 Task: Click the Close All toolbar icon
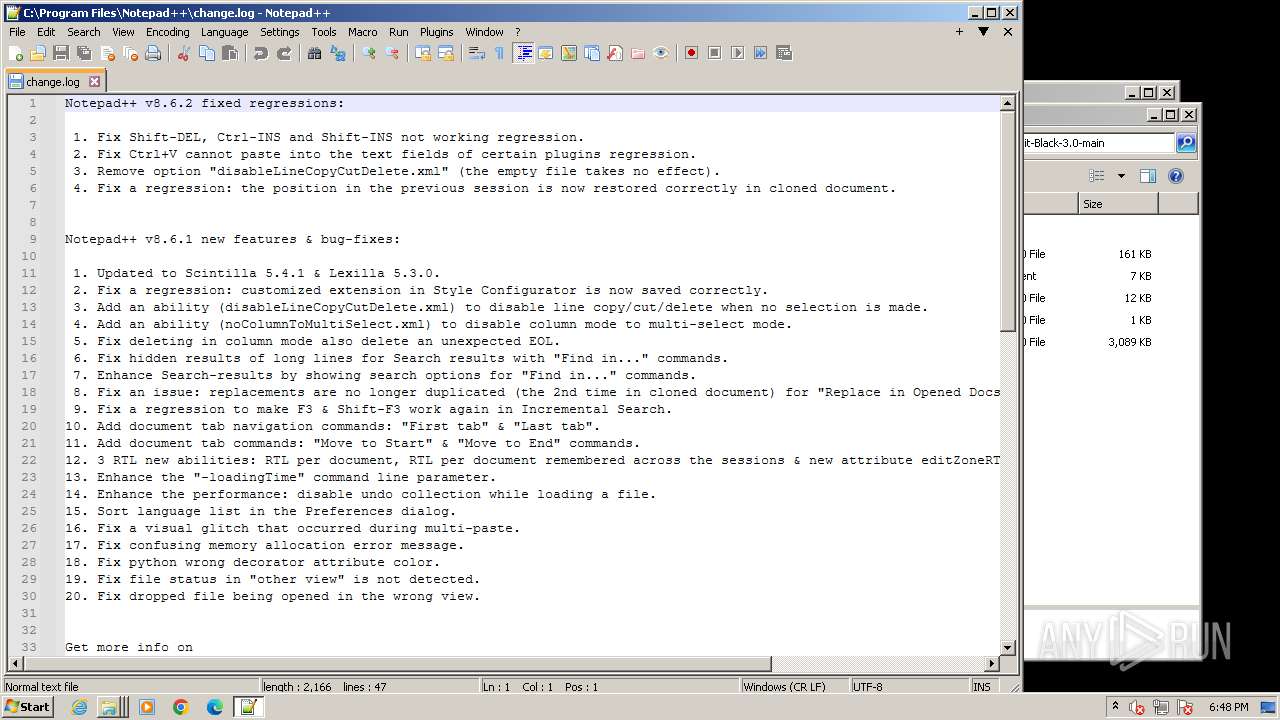(x=130, y=53)
